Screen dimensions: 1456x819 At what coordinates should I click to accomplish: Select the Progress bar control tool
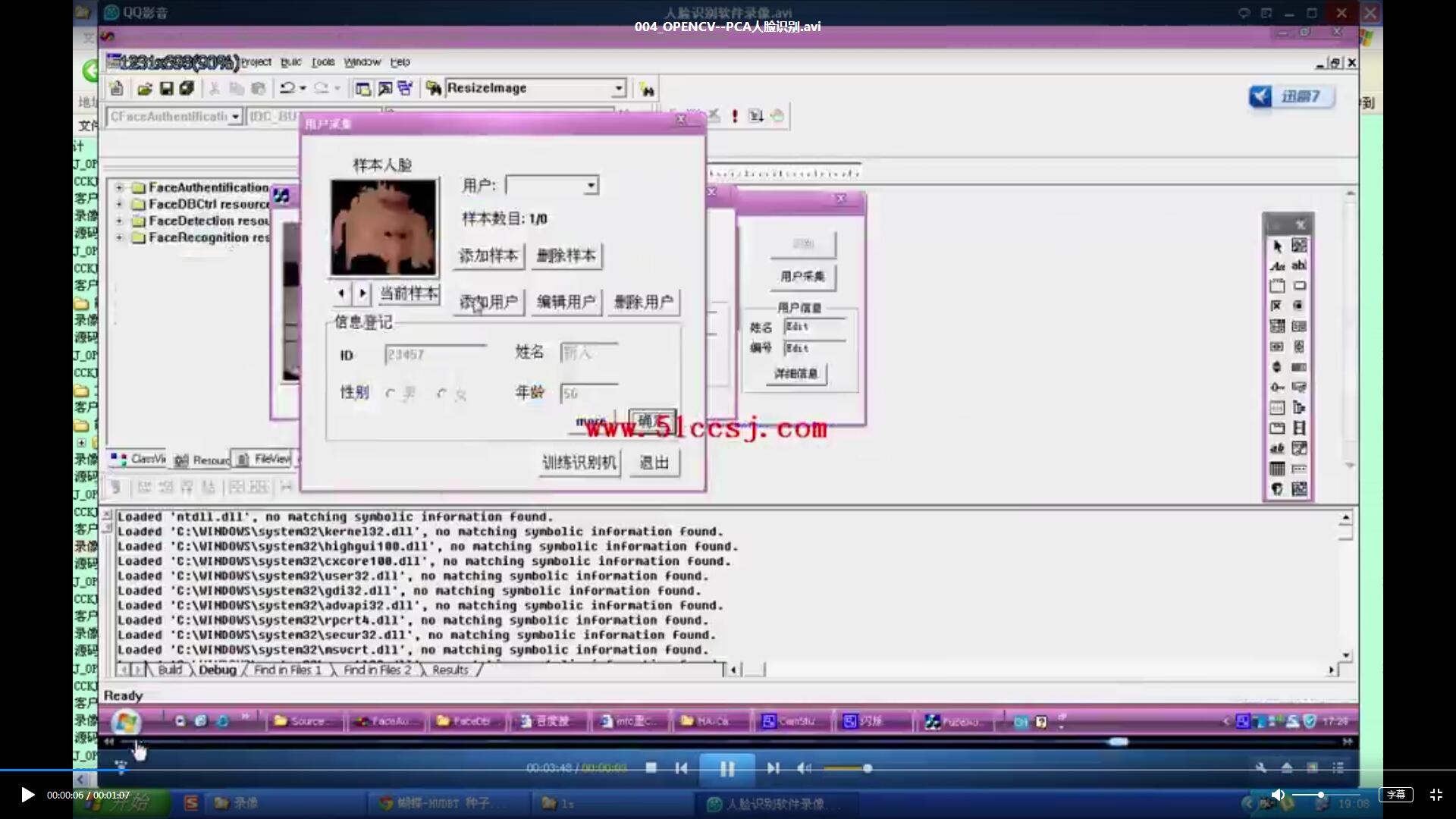coord(1299,367)
